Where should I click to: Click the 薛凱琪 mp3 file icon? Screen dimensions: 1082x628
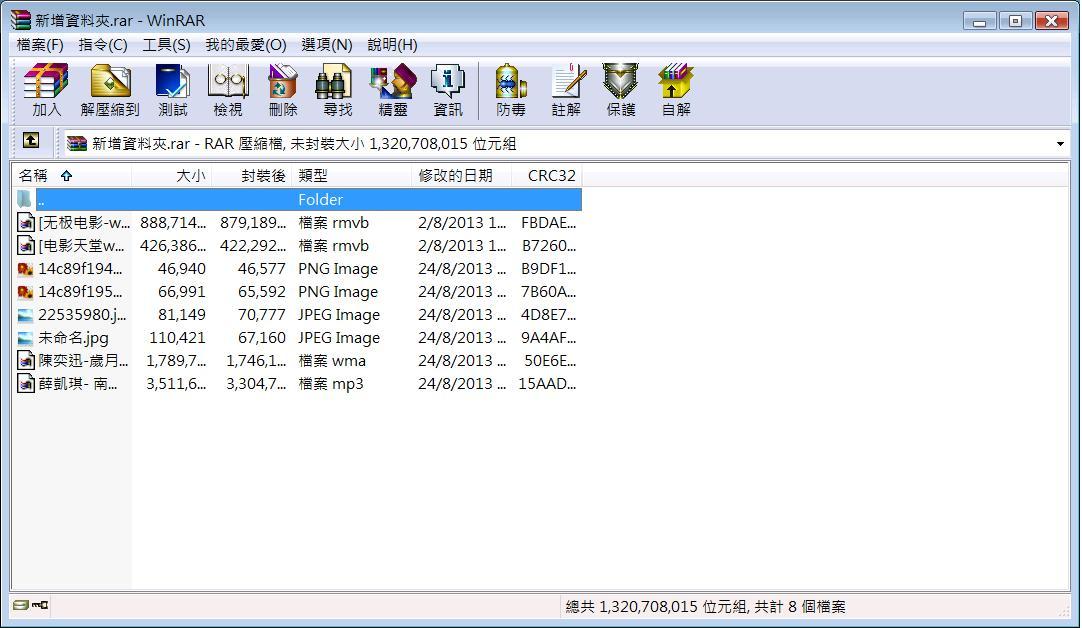pos(26,383)
